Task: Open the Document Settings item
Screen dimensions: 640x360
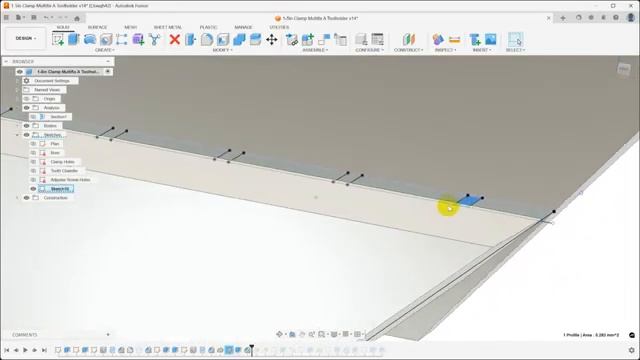Action: coord(51,81)
